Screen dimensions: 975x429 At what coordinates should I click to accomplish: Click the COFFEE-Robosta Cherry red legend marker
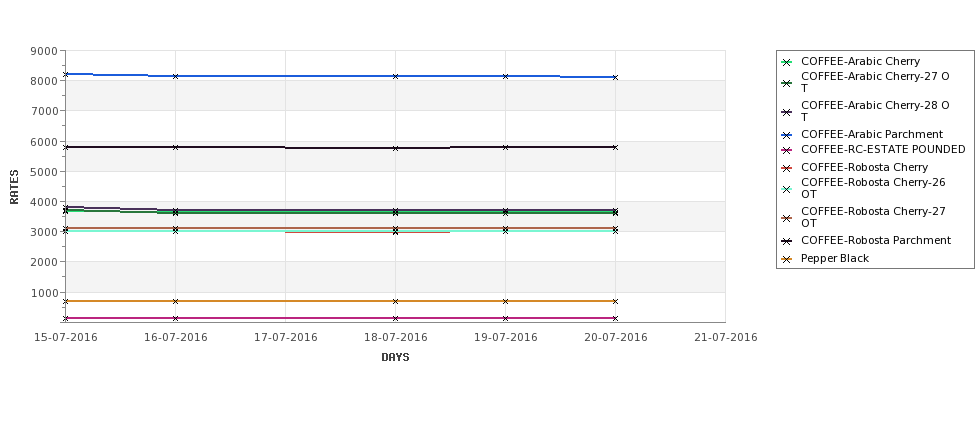(x=787, y=168)
